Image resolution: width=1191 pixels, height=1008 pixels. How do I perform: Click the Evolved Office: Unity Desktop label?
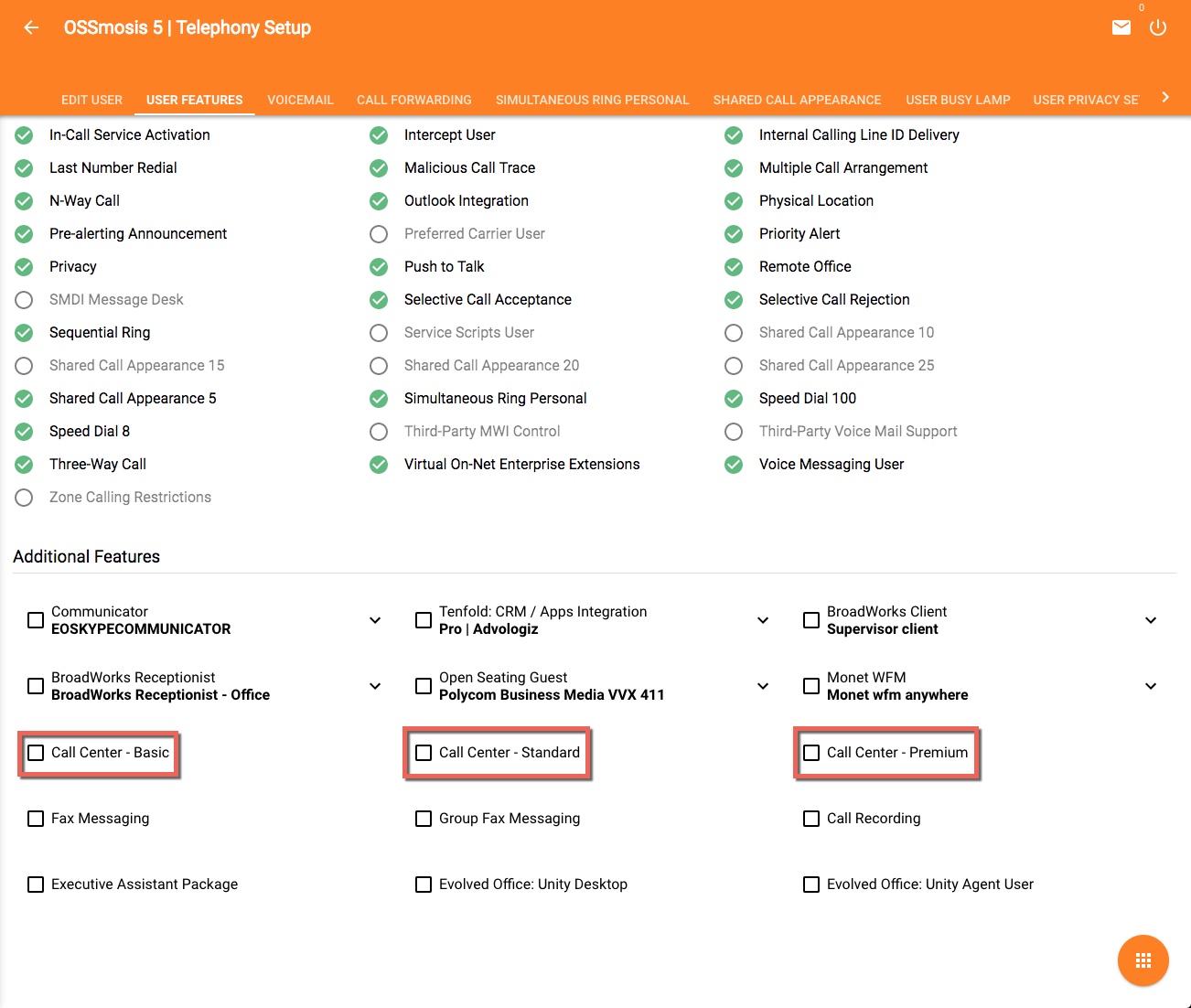[532, 885]
